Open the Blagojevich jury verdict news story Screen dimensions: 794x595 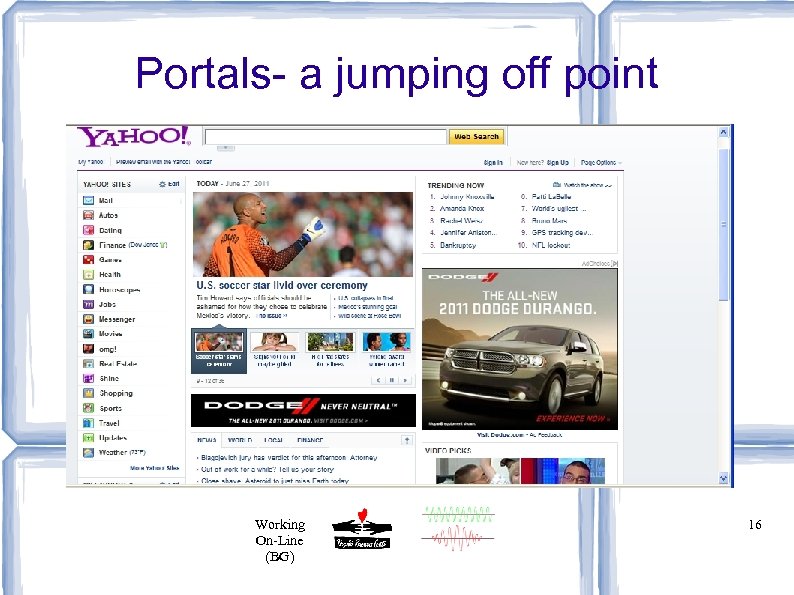coord(287,458)
